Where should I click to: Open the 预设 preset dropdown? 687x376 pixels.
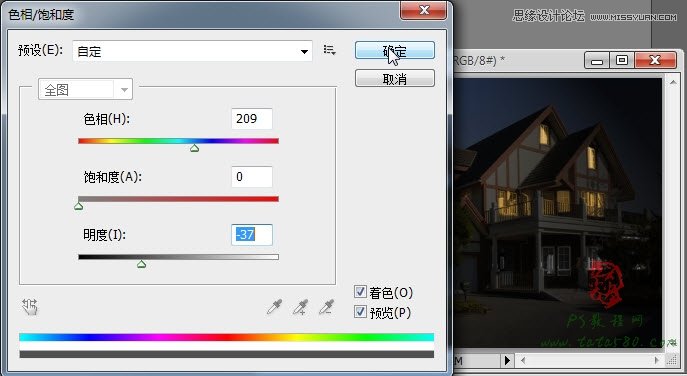tap(192, 51)
